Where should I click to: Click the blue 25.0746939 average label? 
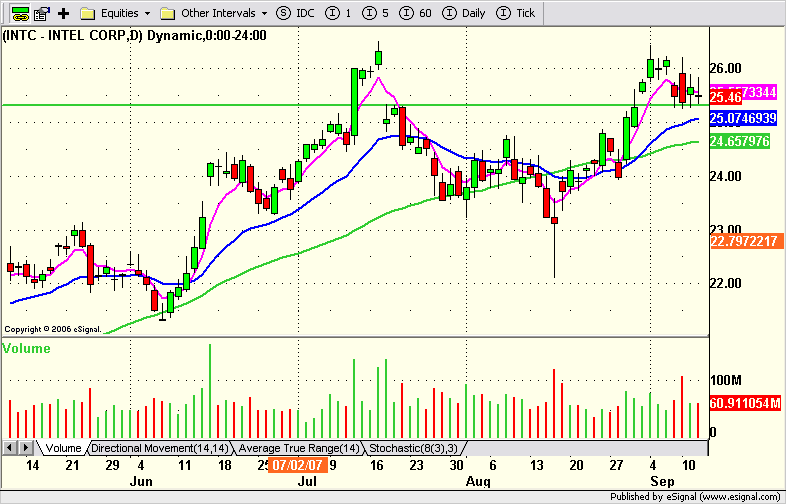[743, 119]
